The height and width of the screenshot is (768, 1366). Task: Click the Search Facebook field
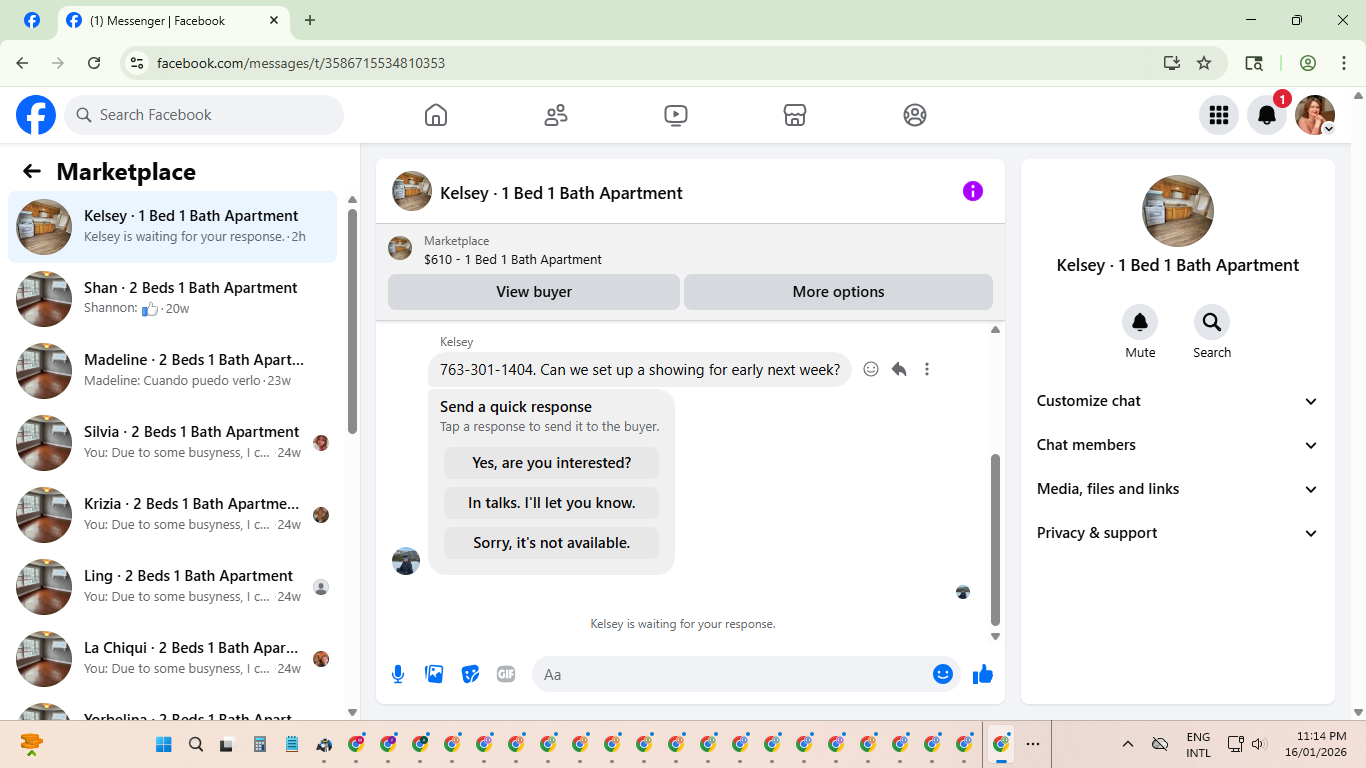[204, 115]
